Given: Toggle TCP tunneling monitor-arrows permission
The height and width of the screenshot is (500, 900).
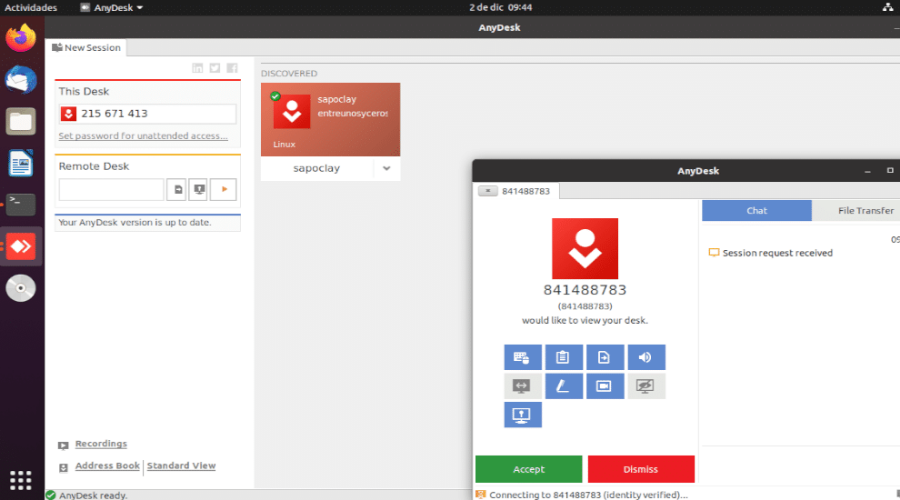Looking at the screenshot, I should coord(522,386).
